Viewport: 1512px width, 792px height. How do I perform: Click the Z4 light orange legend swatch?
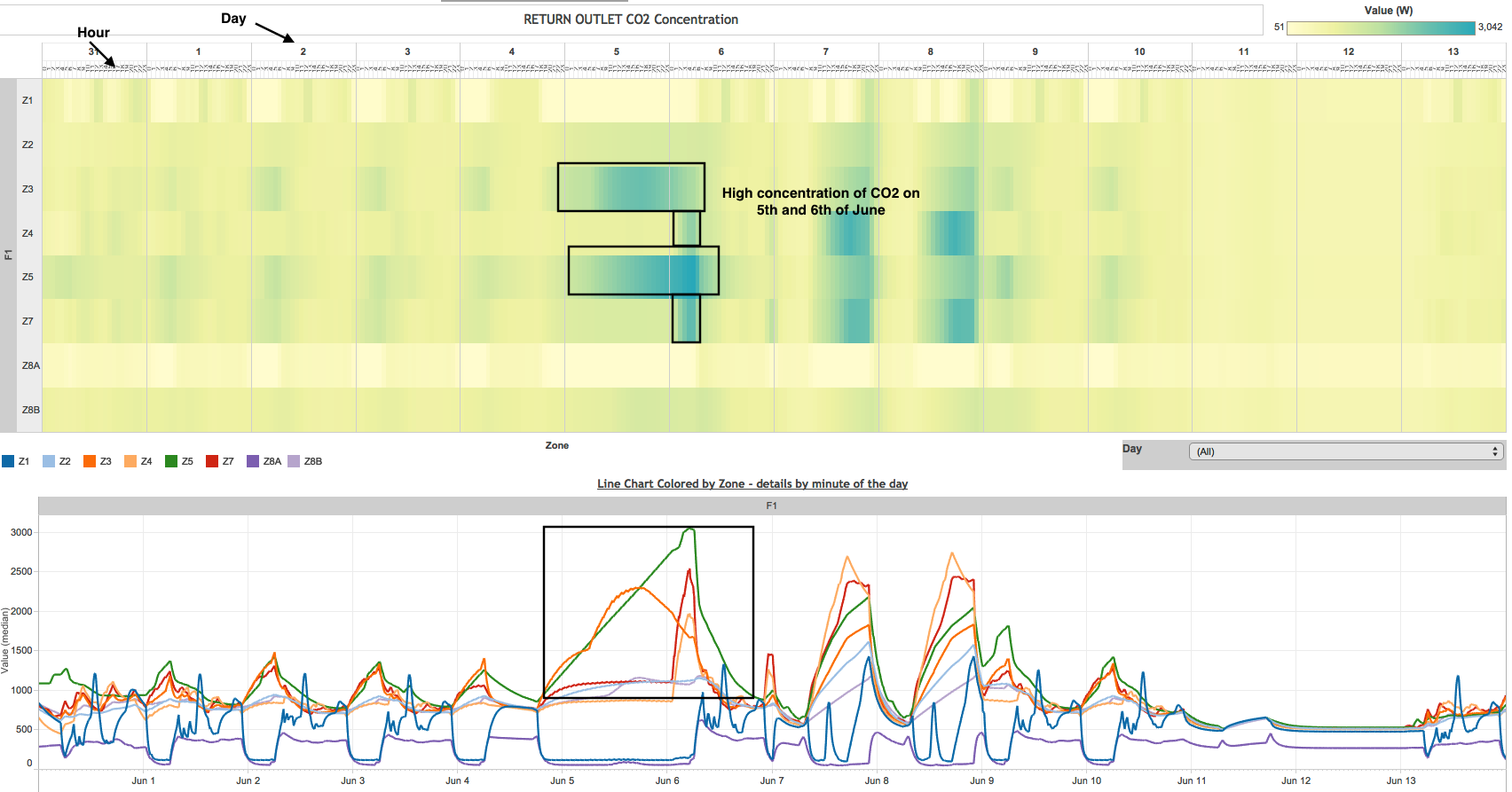click(130, 461)
